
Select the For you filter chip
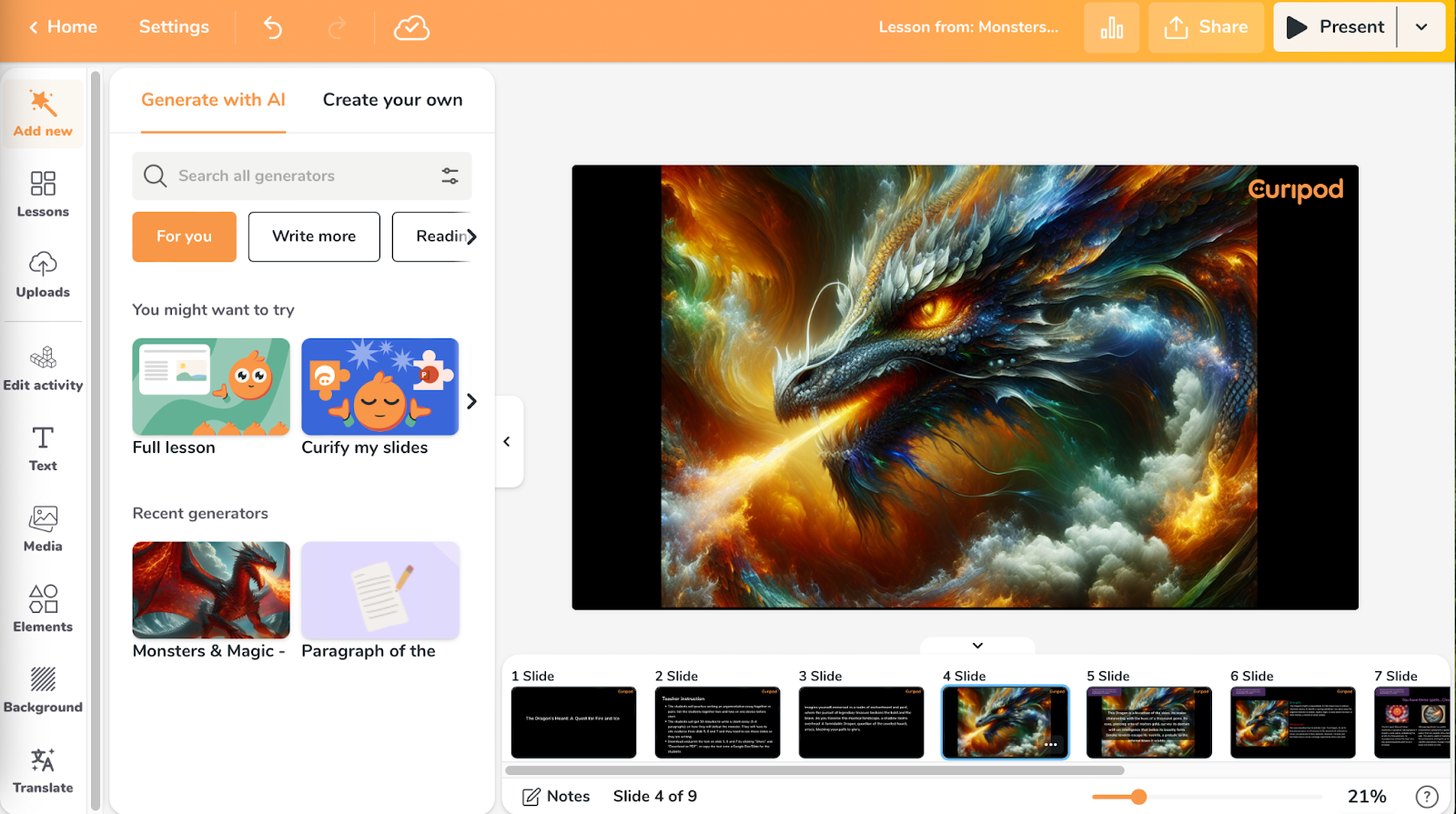tap(184, 236)
